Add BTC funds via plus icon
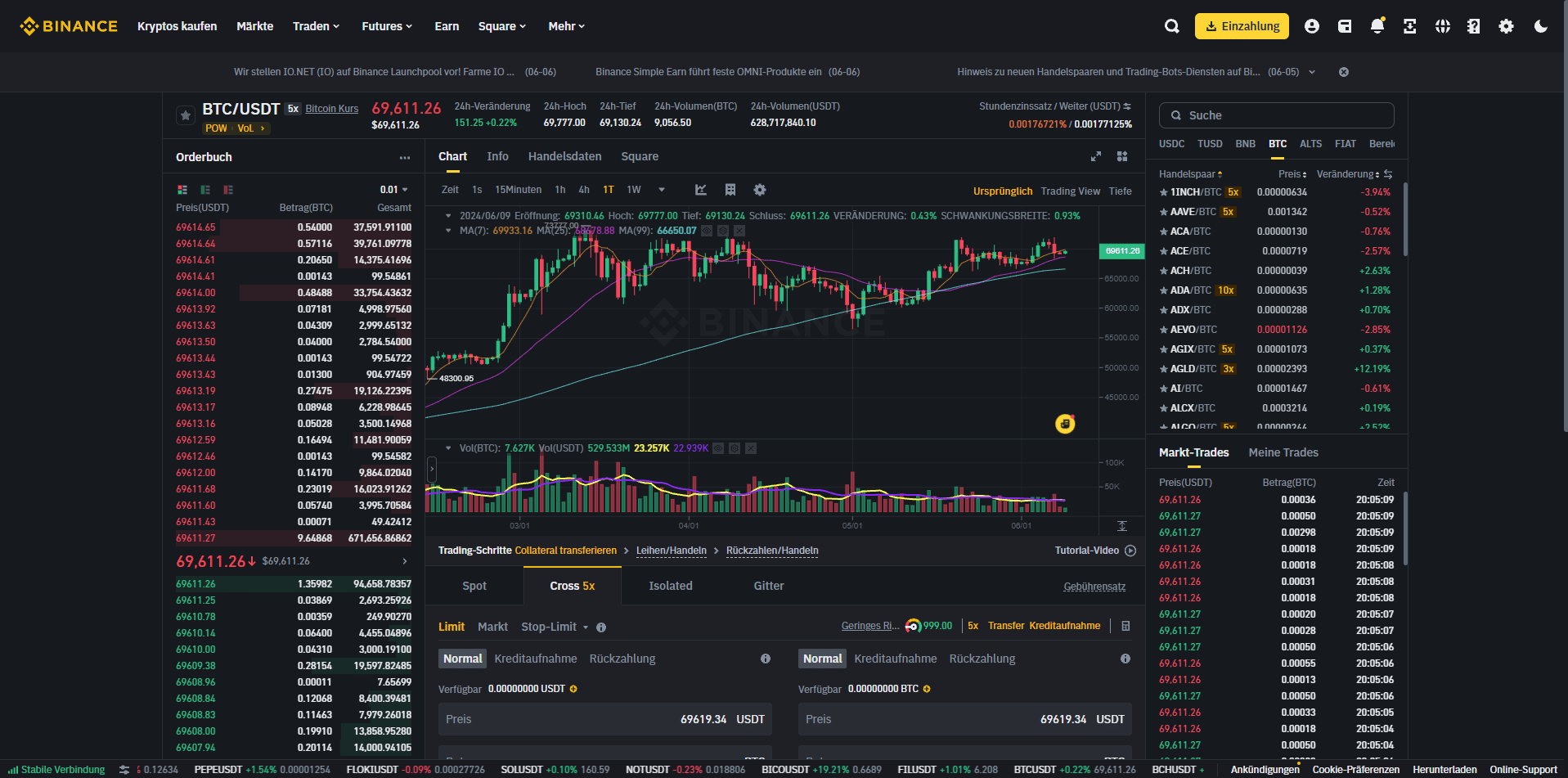1568x778 pixels. coord(927,689)
